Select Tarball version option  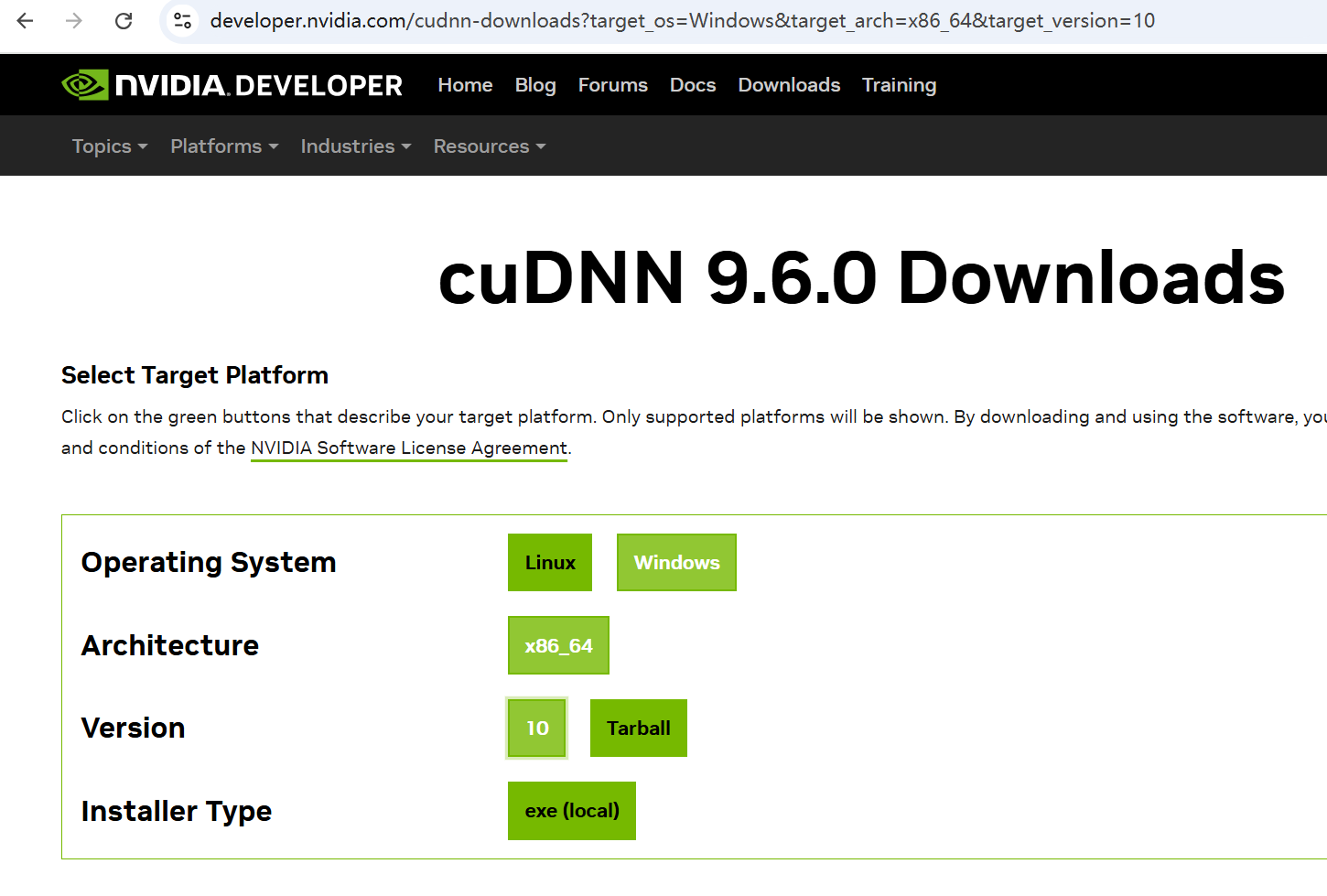click(x=639, y=729)
